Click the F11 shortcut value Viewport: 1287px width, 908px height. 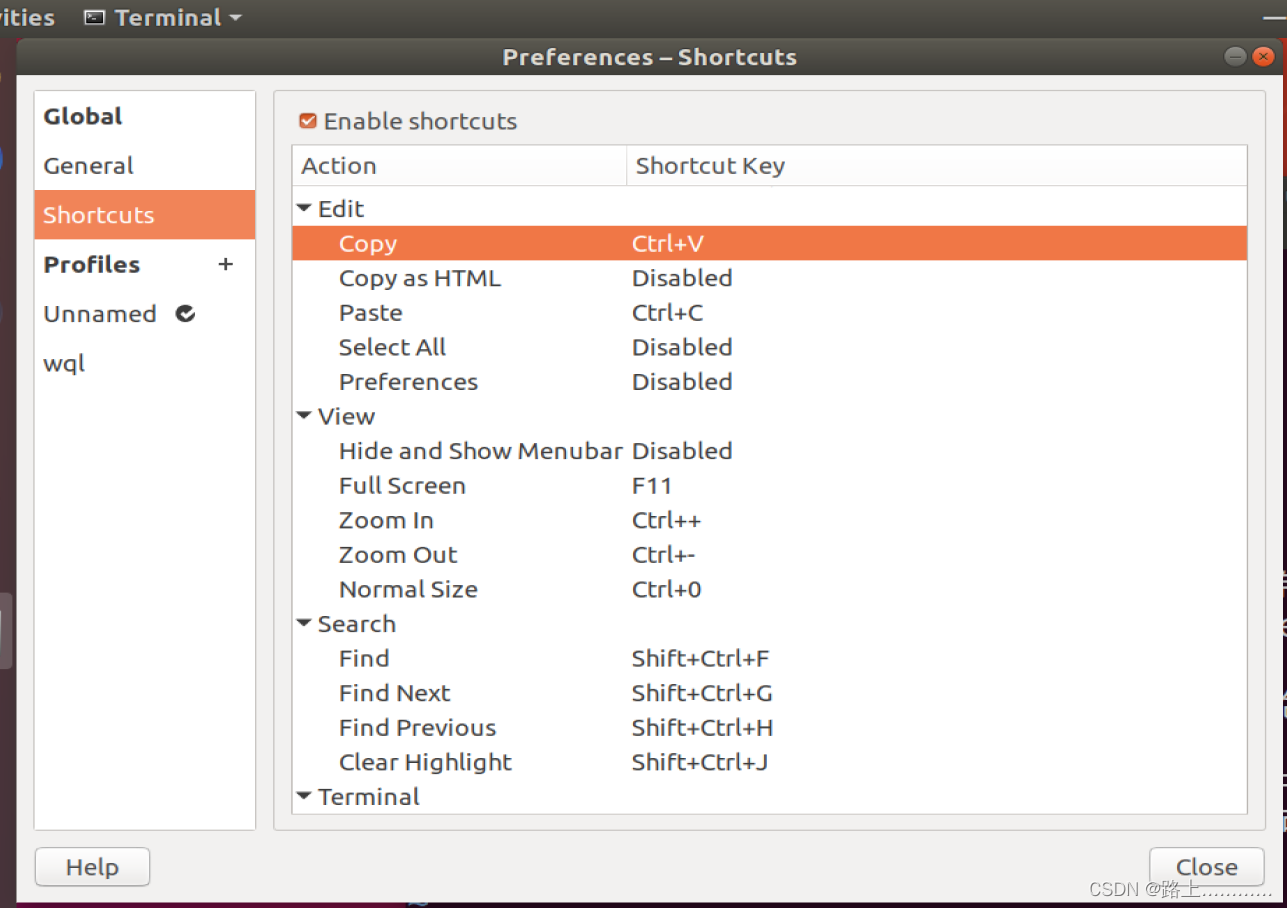pyautogui.click(x=652, y=486)
